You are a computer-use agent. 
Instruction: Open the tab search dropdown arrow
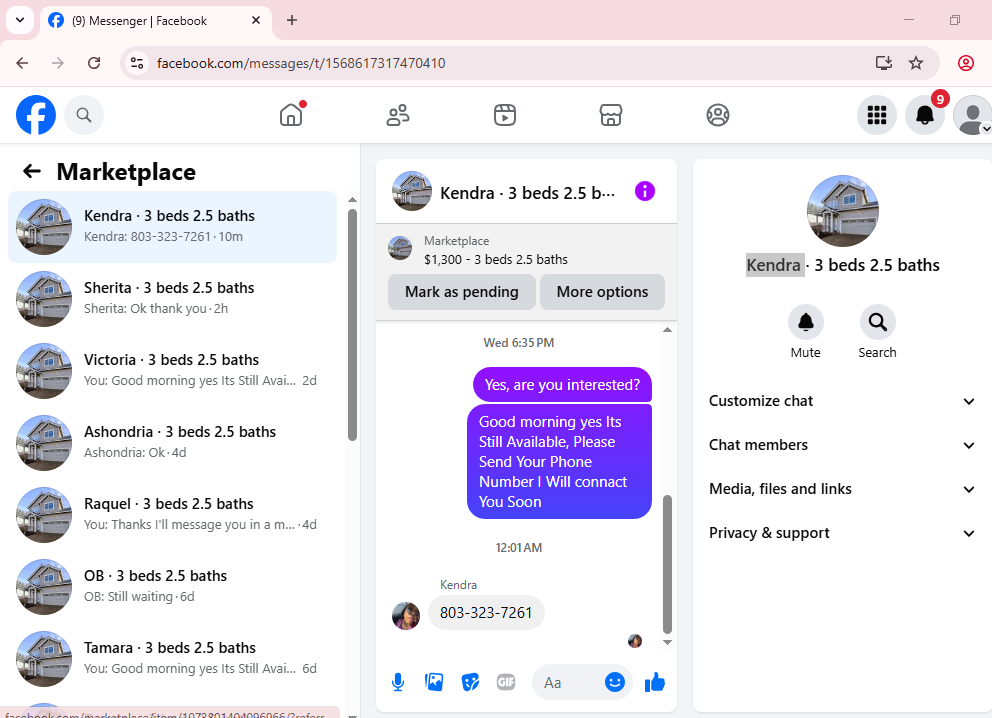pyautogui.click(x=20, y=20)
